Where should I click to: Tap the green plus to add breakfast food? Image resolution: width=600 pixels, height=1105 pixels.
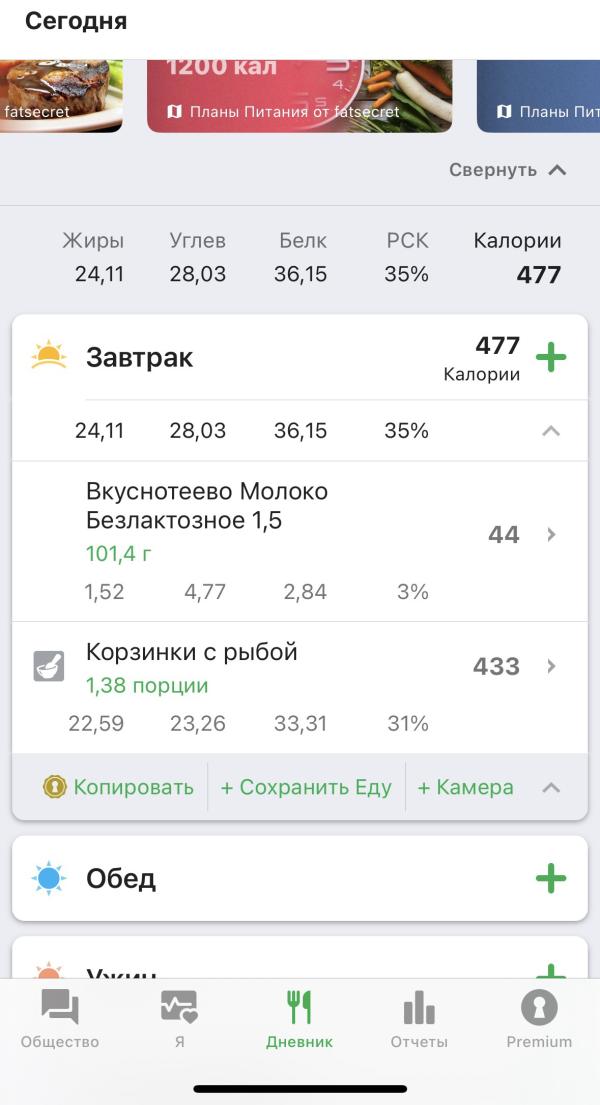tap(551, 358)
